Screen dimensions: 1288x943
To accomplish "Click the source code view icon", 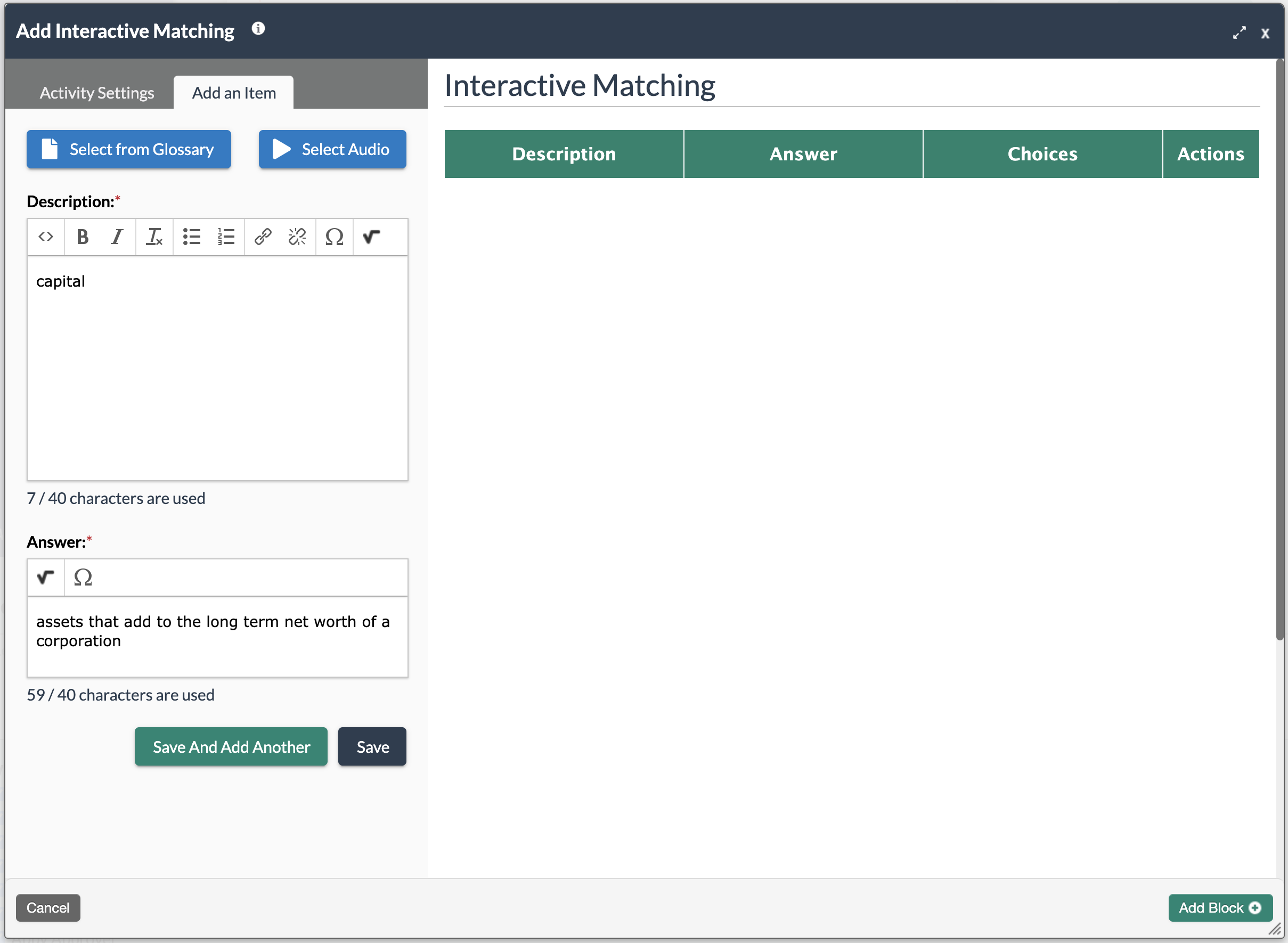I will (x=46, y=237).
